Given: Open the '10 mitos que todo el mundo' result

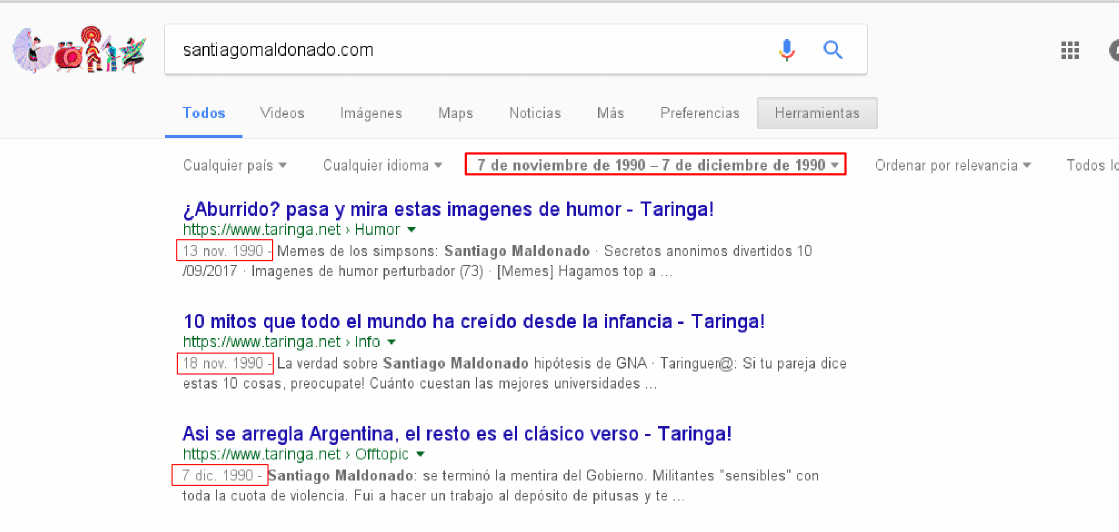Looking at the screenshot, I should pyautogui.click(x=474, y=322).
